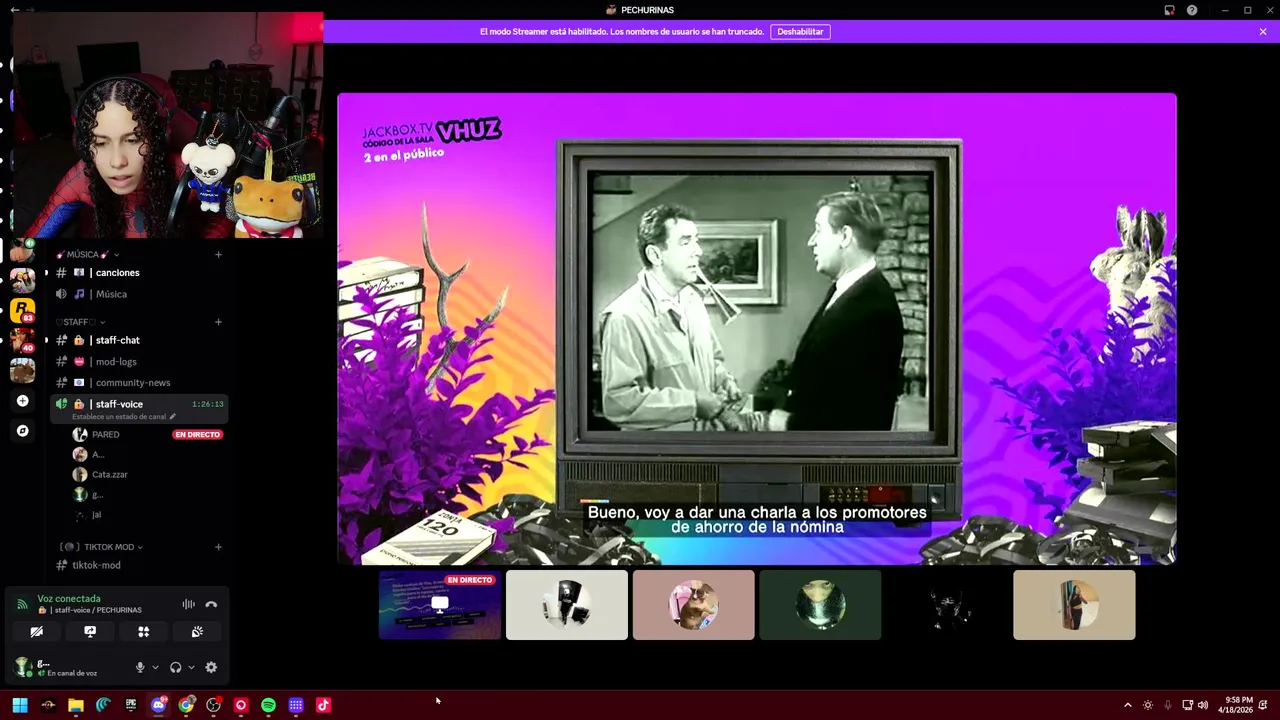Open the inbox icon in title bar
The height and width of the screenshot is (720, 1280).
point(1169,10)
